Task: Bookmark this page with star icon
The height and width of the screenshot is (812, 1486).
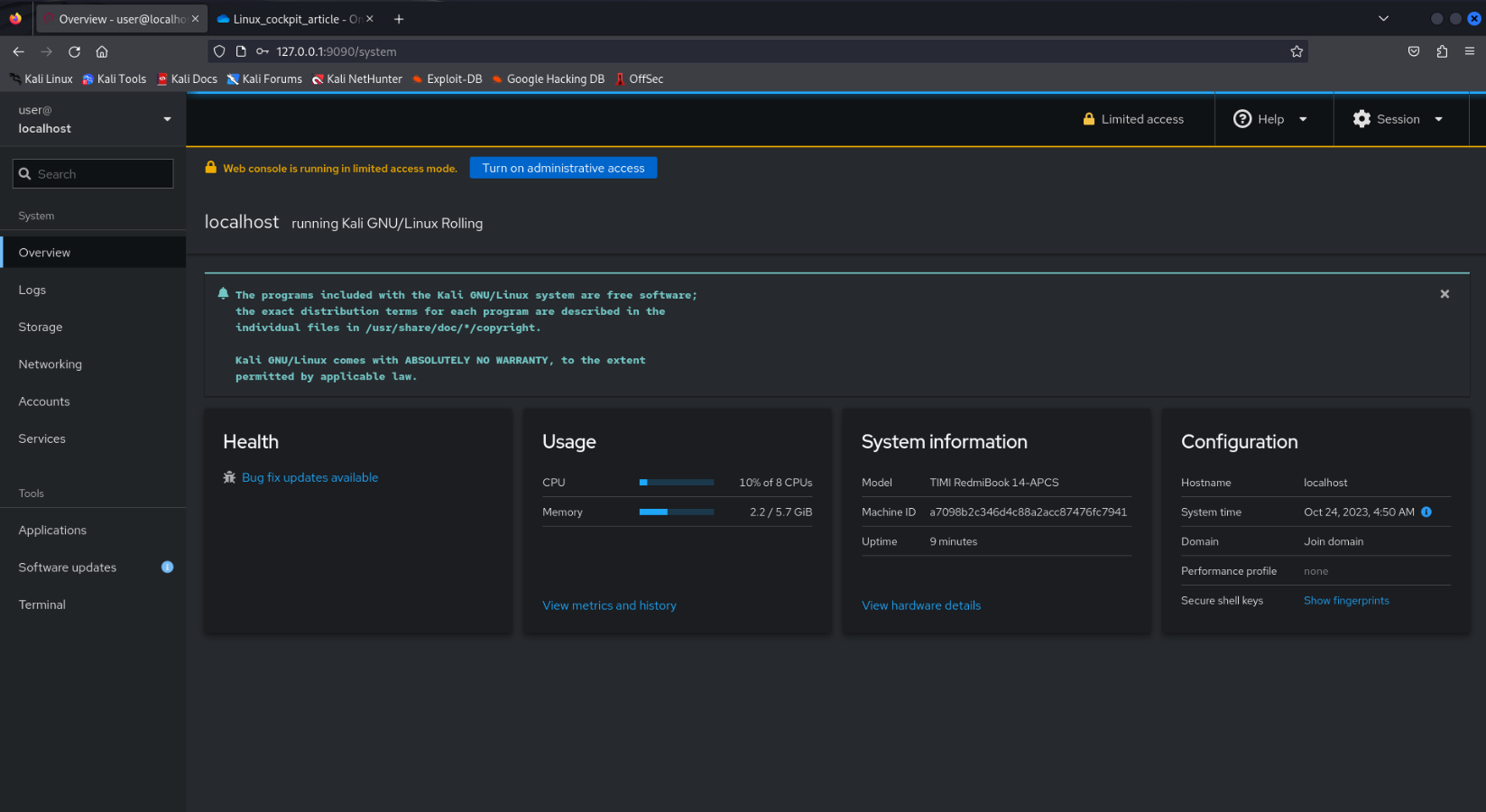Action: pyautogui.click(x=1297, y=51)
